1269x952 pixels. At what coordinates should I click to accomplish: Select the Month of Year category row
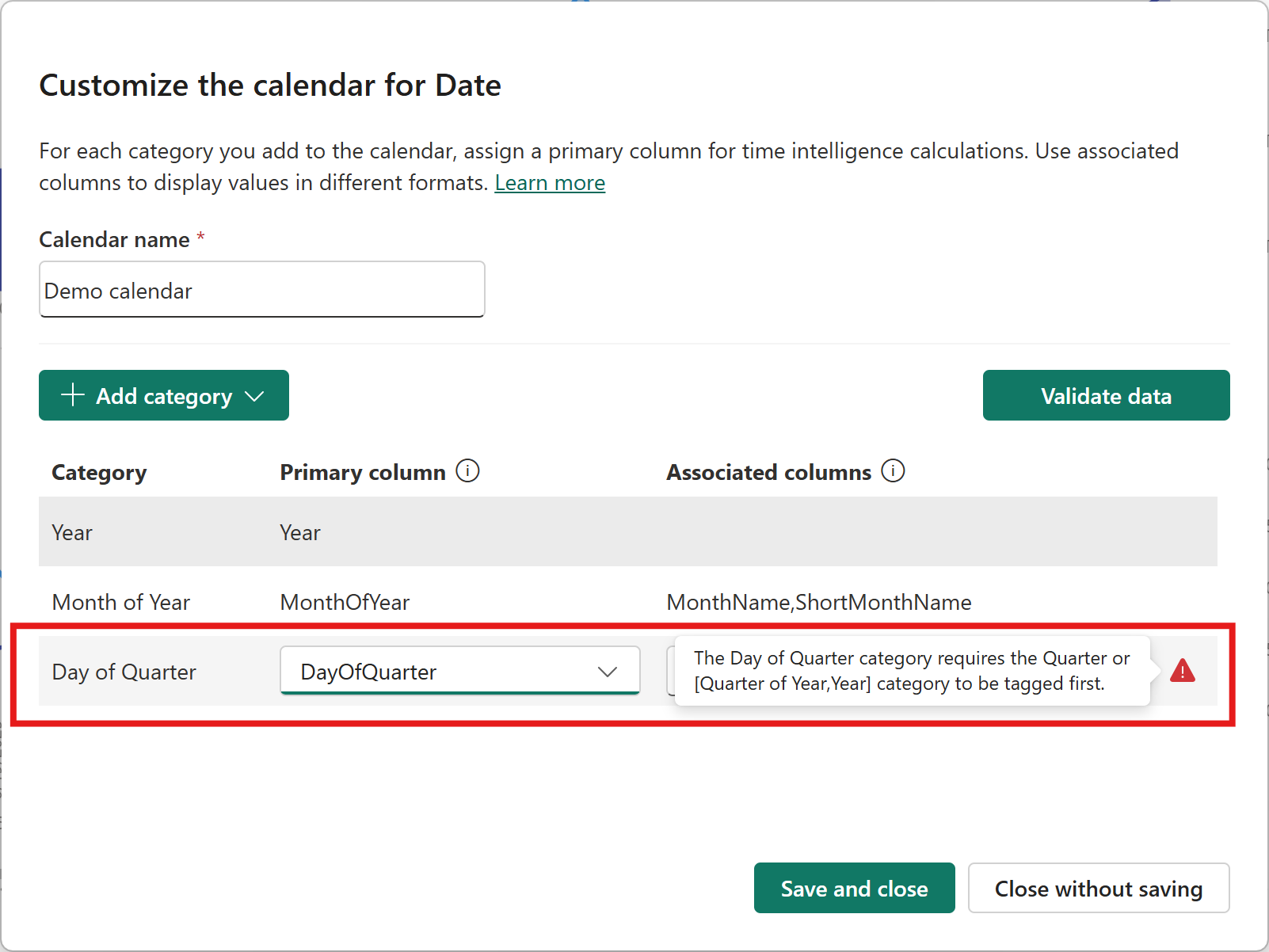628,602
